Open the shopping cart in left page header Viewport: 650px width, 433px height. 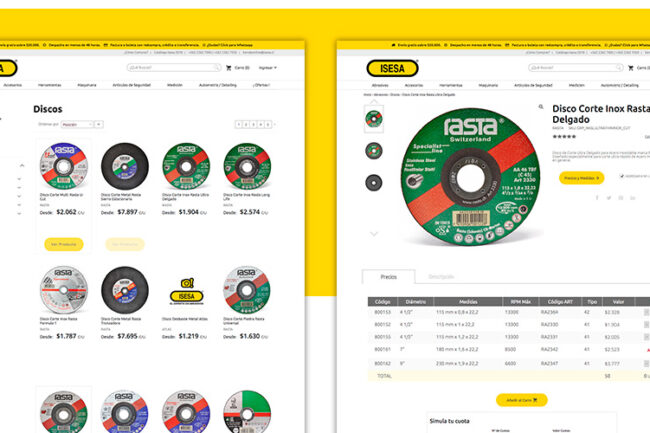click(x=240, y=68)
